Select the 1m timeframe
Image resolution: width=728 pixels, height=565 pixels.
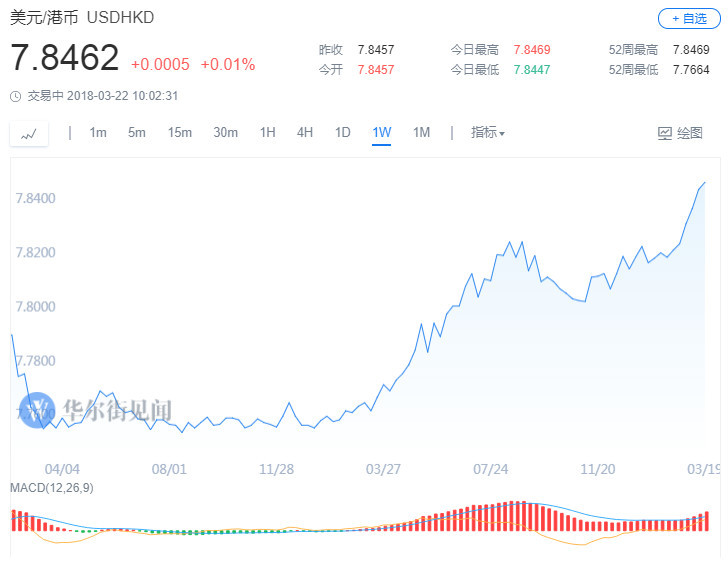point(98,133)
